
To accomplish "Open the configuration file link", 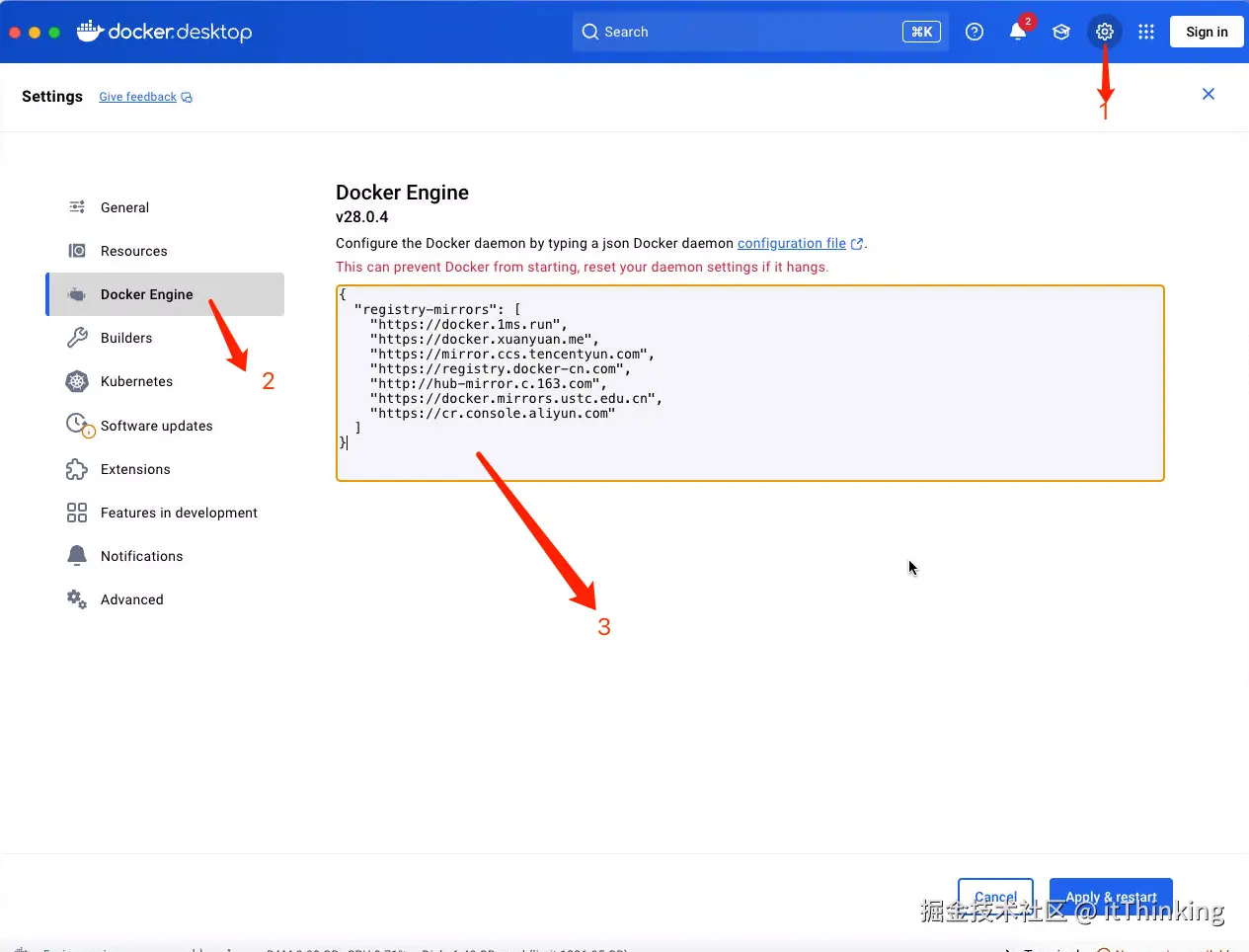I will click(792, 243).
